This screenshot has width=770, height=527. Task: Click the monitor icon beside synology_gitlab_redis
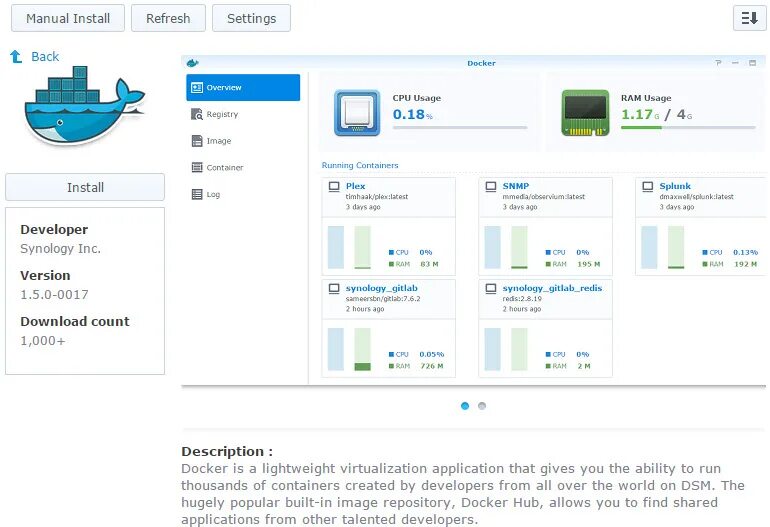(491, 289)
